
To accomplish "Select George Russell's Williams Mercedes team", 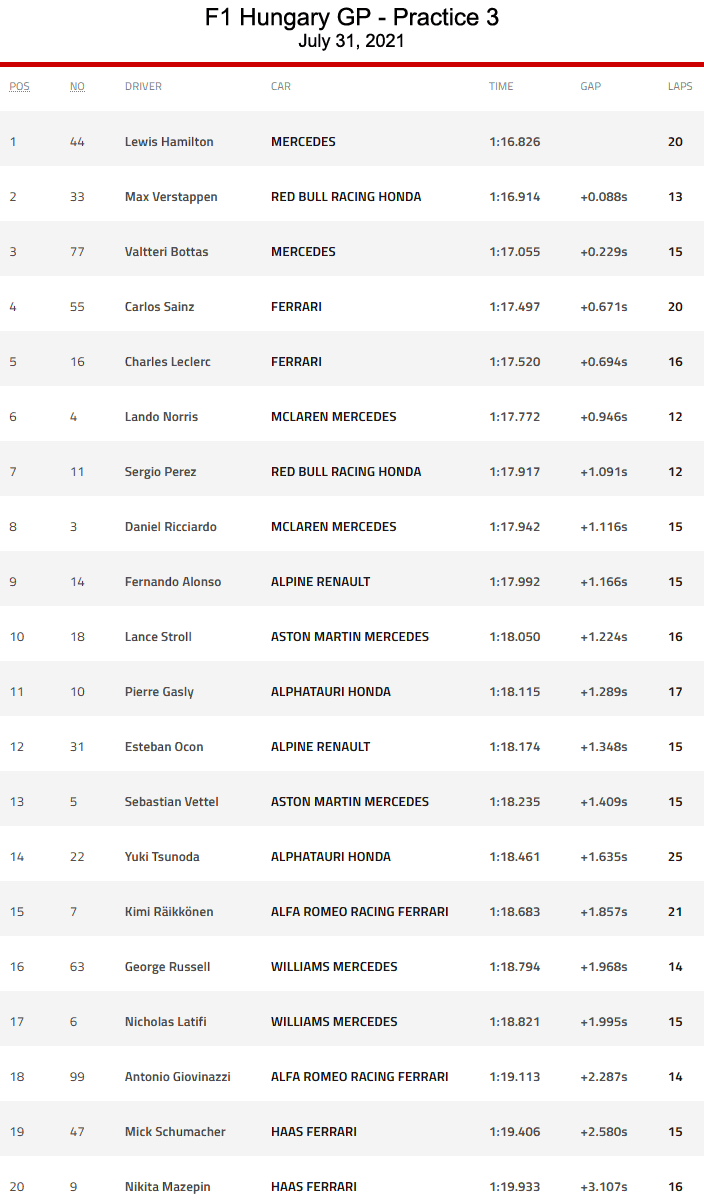I will coord(334,967).
